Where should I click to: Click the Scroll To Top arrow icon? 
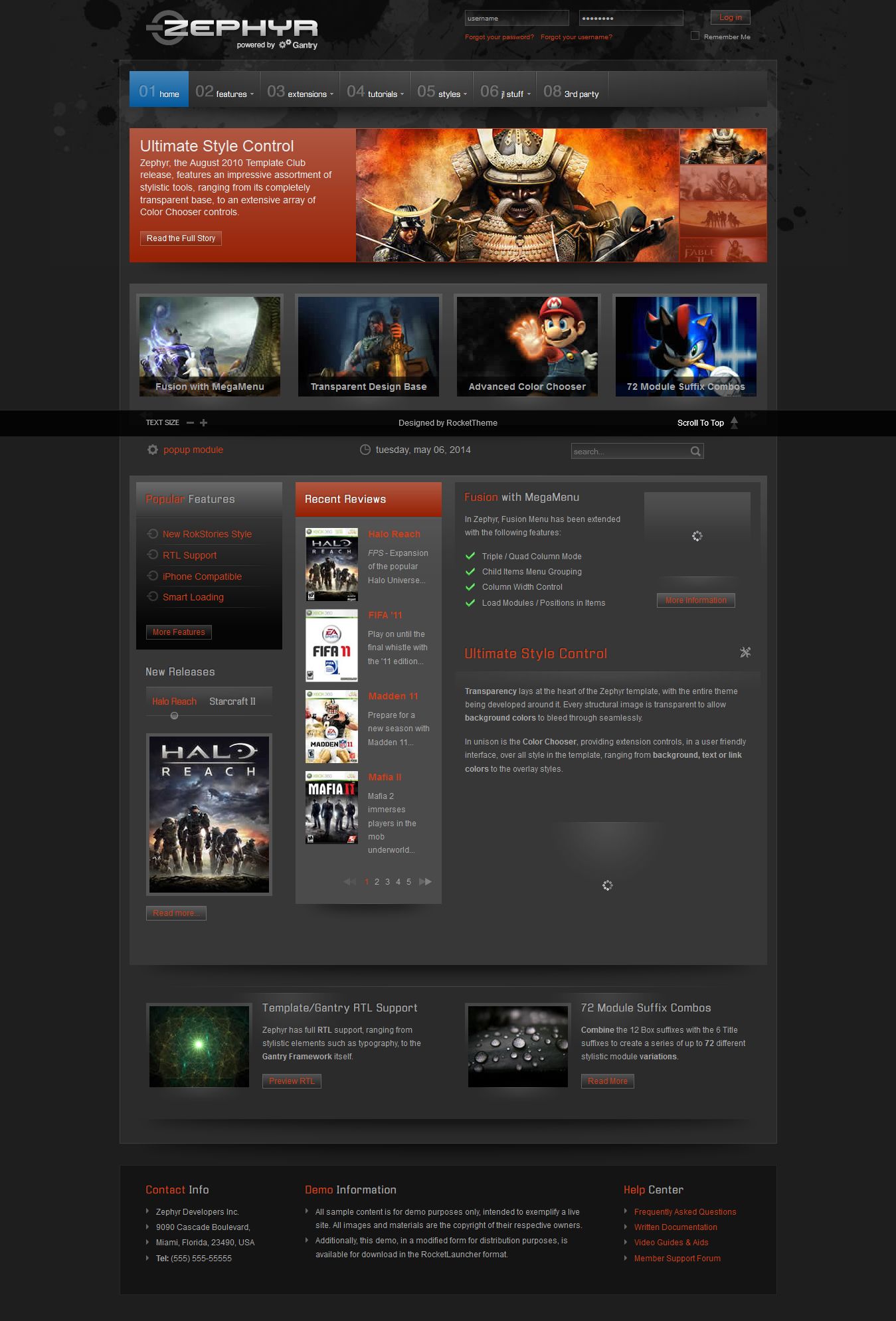point(734,422)
